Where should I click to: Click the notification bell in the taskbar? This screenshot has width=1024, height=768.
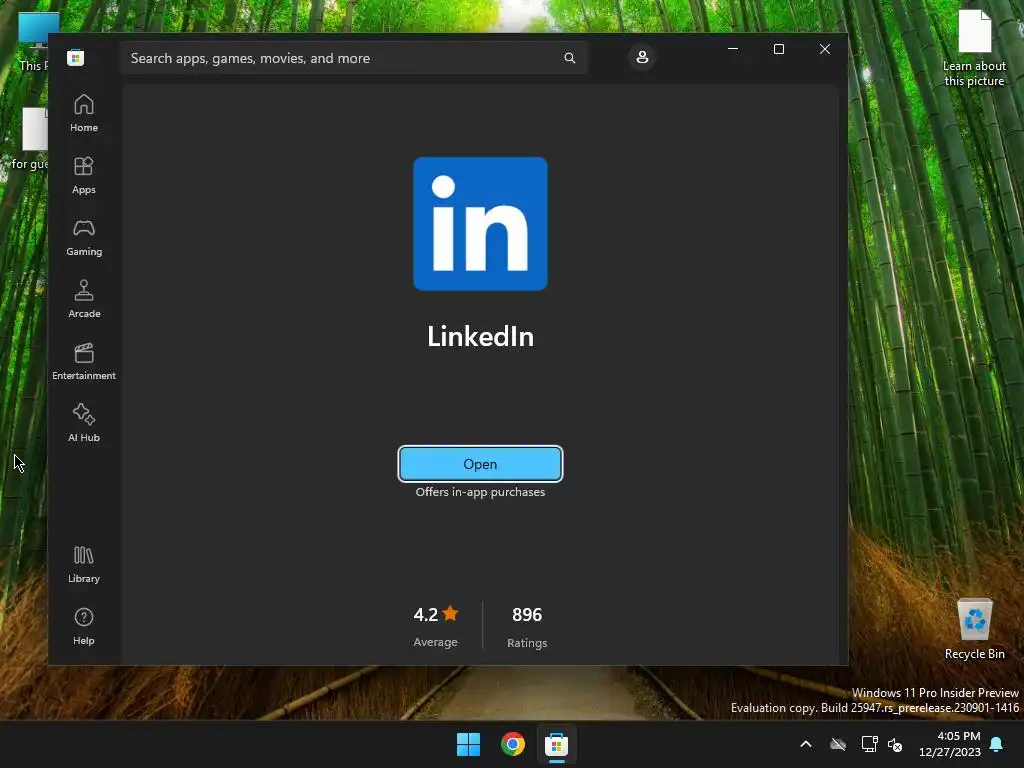pos(997,744)
